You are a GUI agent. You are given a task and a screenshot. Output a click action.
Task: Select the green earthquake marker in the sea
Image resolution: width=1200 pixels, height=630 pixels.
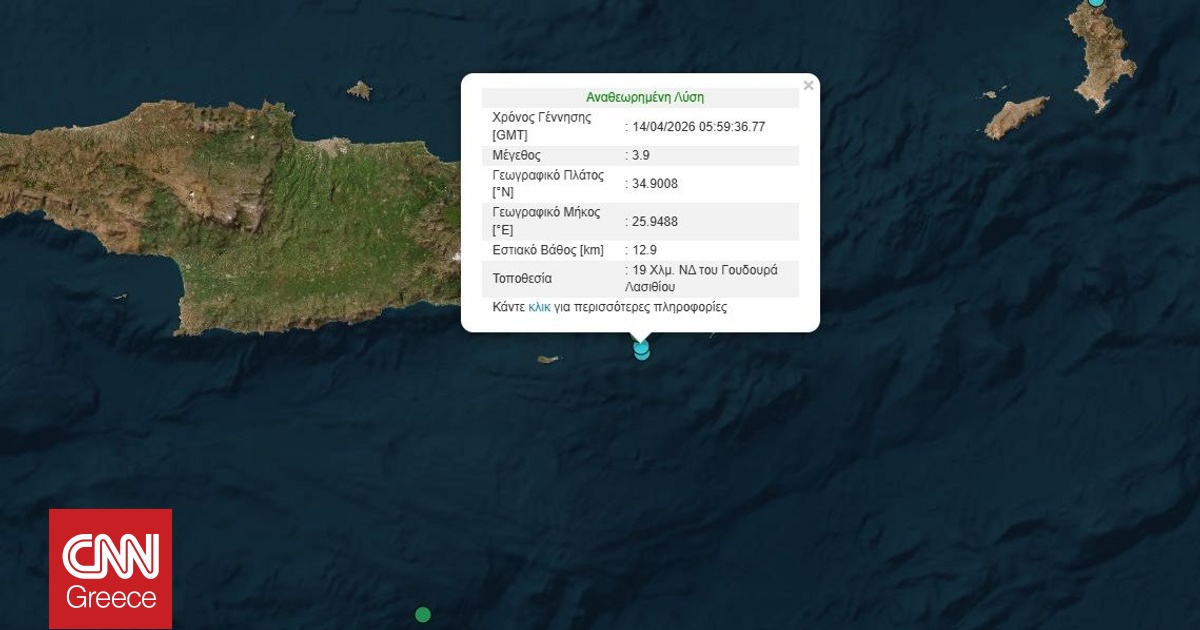[423, 614]
